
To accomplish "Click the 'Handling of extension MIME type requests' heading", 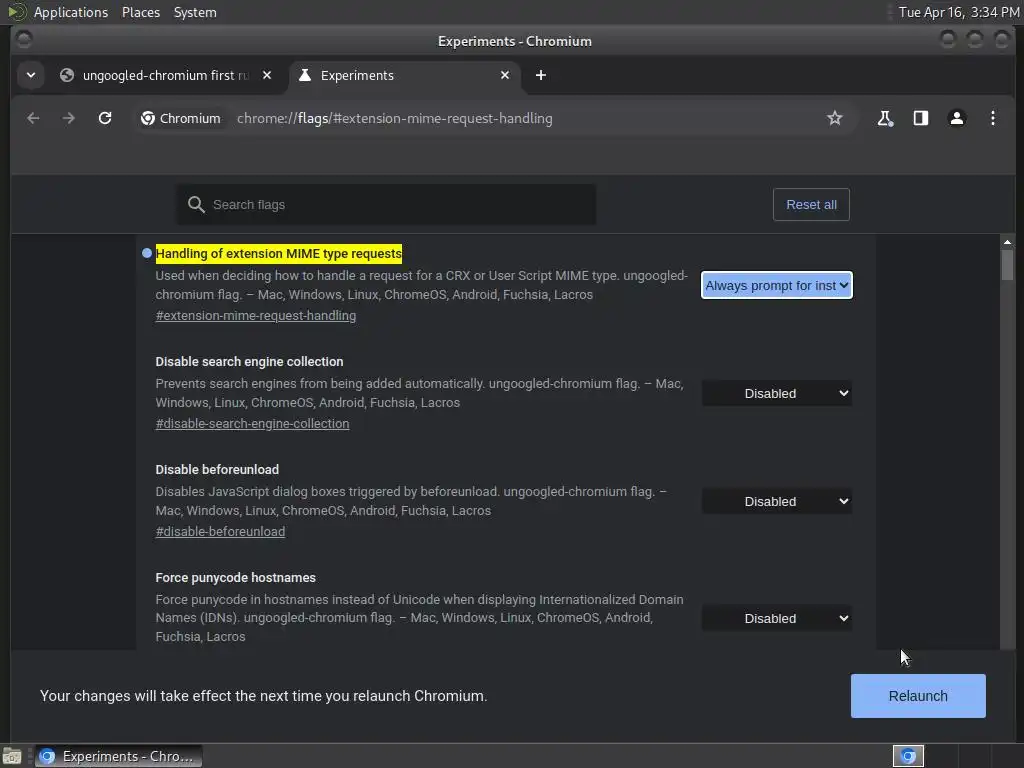I will (x=279, y=253).
